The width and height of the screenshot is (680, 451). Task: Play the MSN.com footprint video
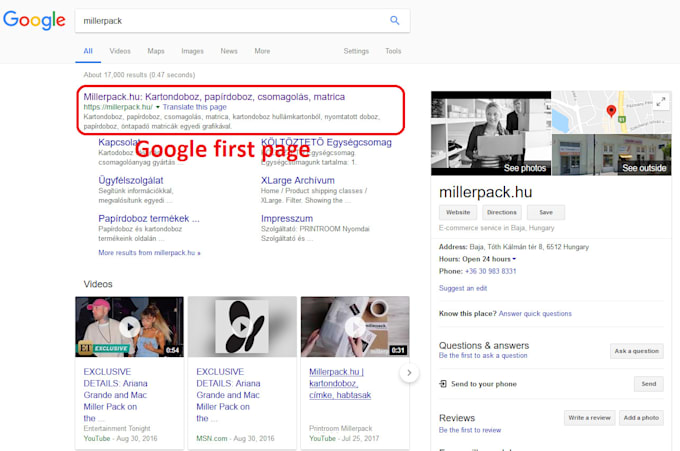click(x=242, y=327)
